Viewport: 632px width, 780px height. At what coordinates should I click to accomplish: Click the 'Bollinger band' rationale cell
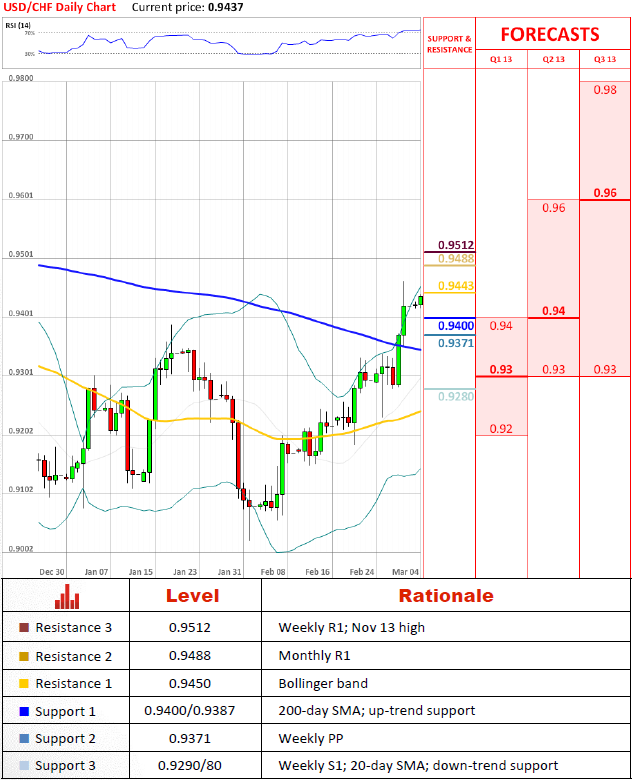(x=323, y=684)
